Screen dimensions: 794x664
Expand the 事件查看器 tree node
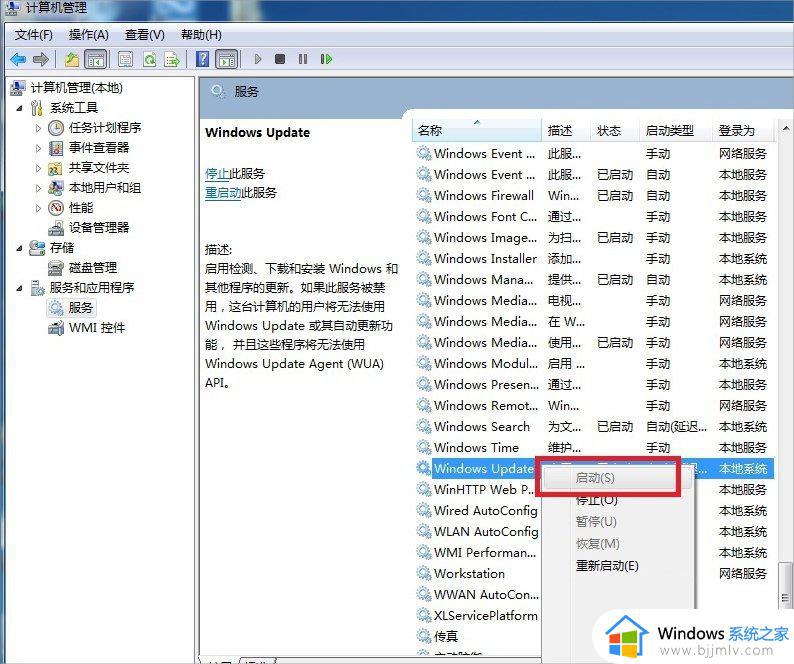pos(38,148)
